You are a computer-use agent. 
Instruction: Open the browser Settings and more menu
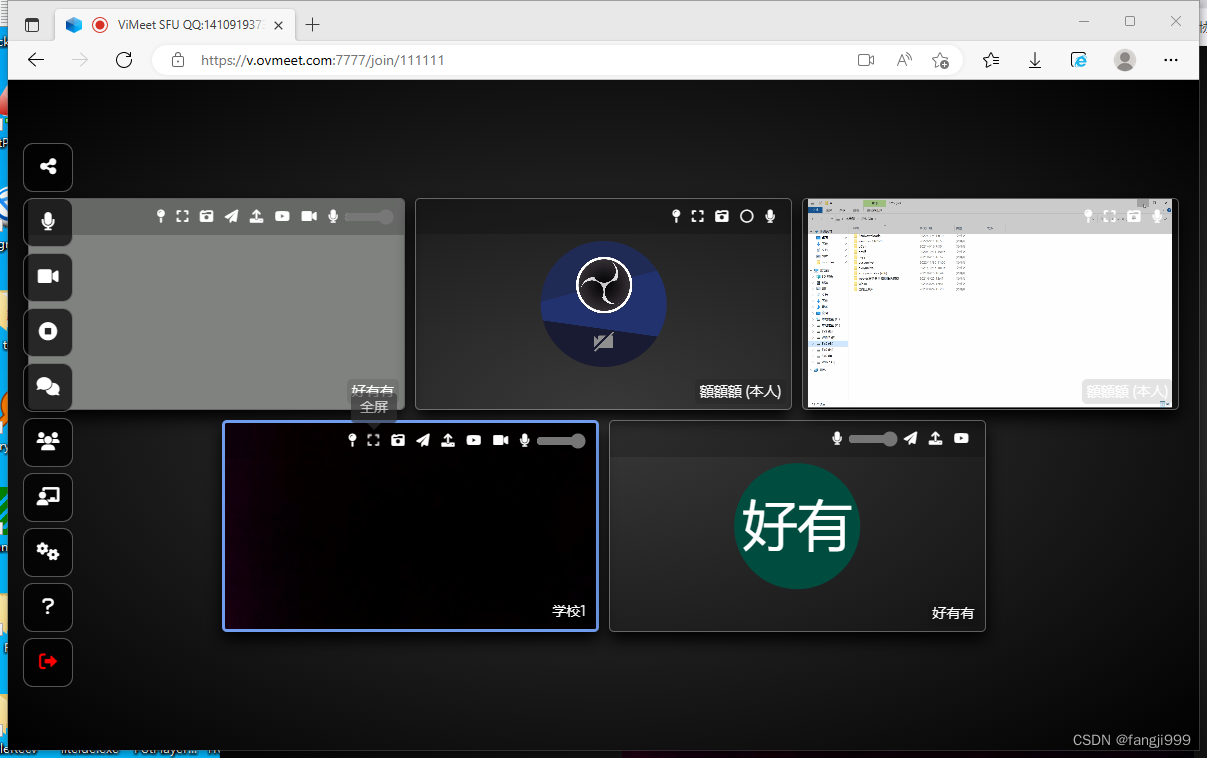point(1170,60)
